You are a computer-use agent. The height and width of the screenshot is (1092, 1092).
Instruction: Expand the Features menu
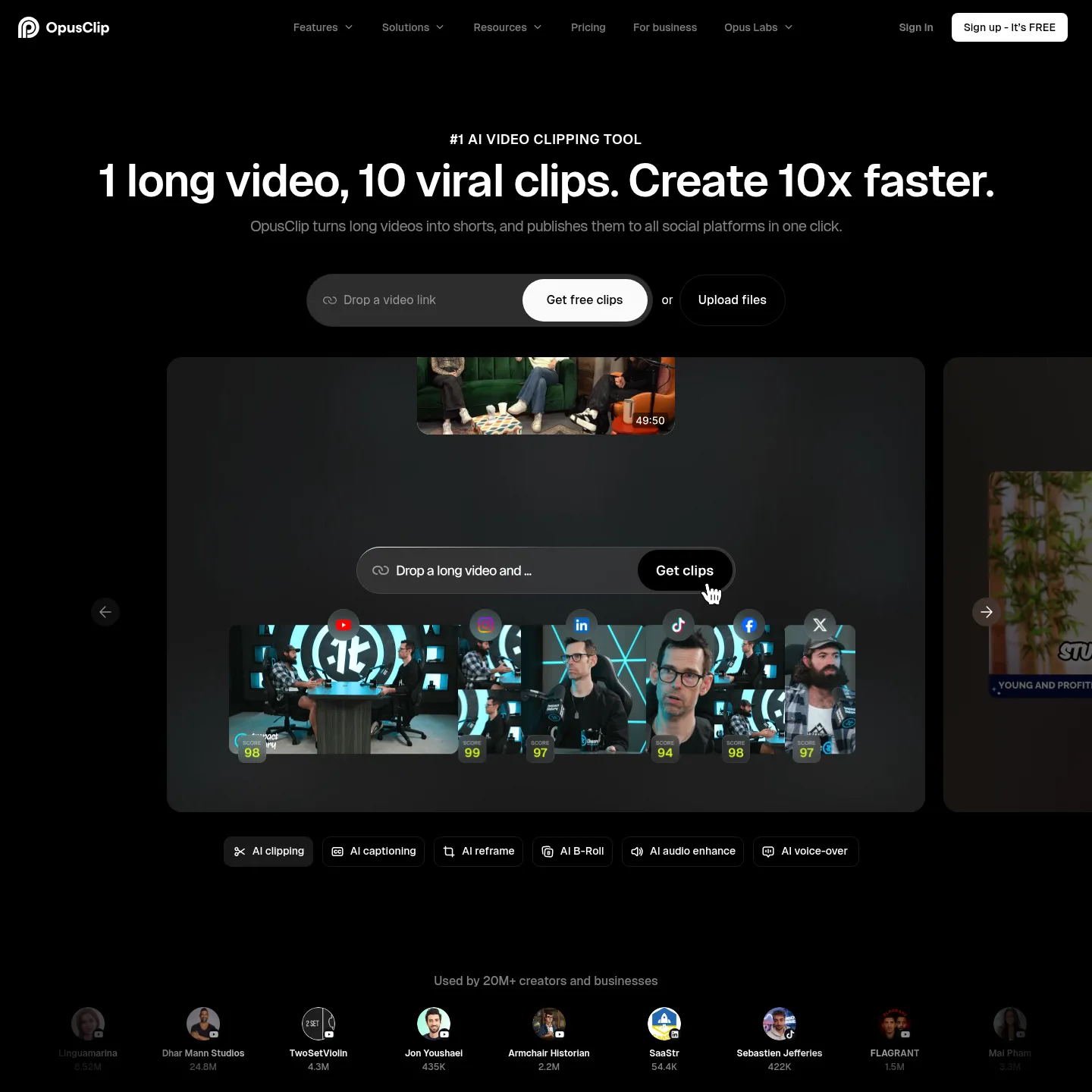point(323,27)
